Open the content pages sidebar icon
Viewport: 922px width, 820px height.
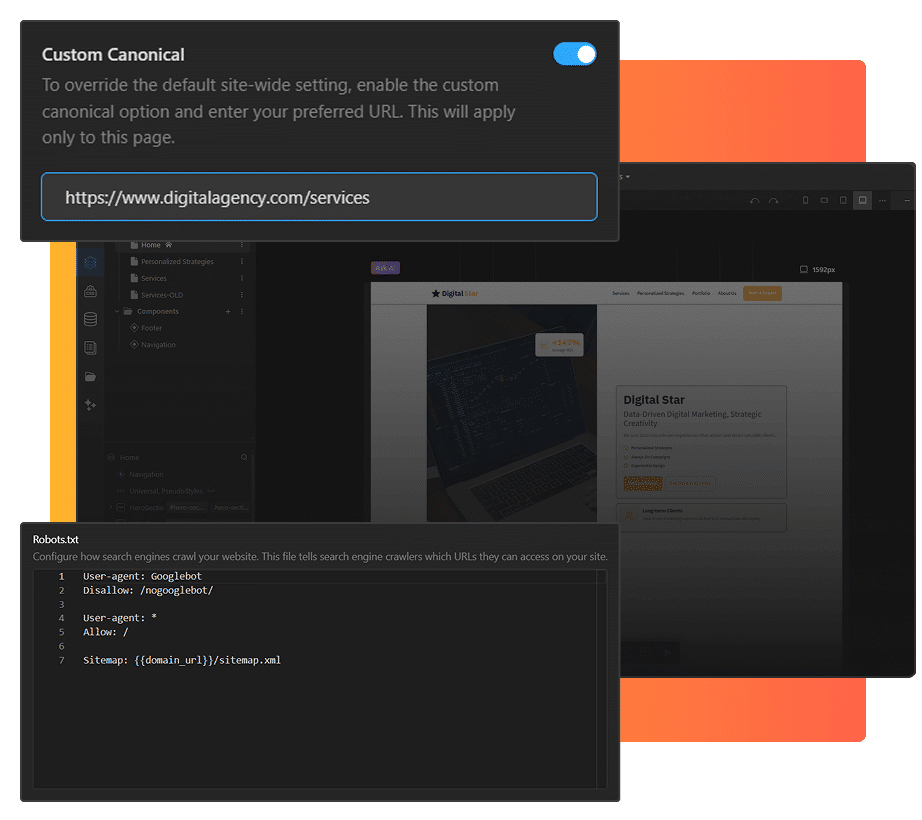coord(90,348)
